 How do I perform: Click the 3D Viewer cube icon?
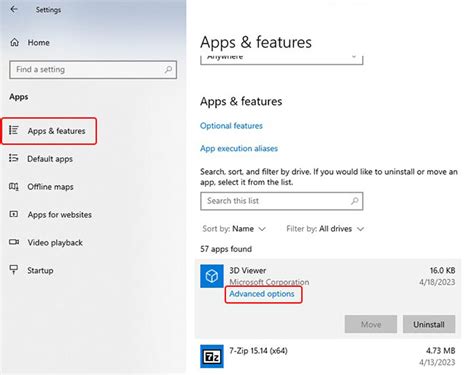[x=212, y=276]
